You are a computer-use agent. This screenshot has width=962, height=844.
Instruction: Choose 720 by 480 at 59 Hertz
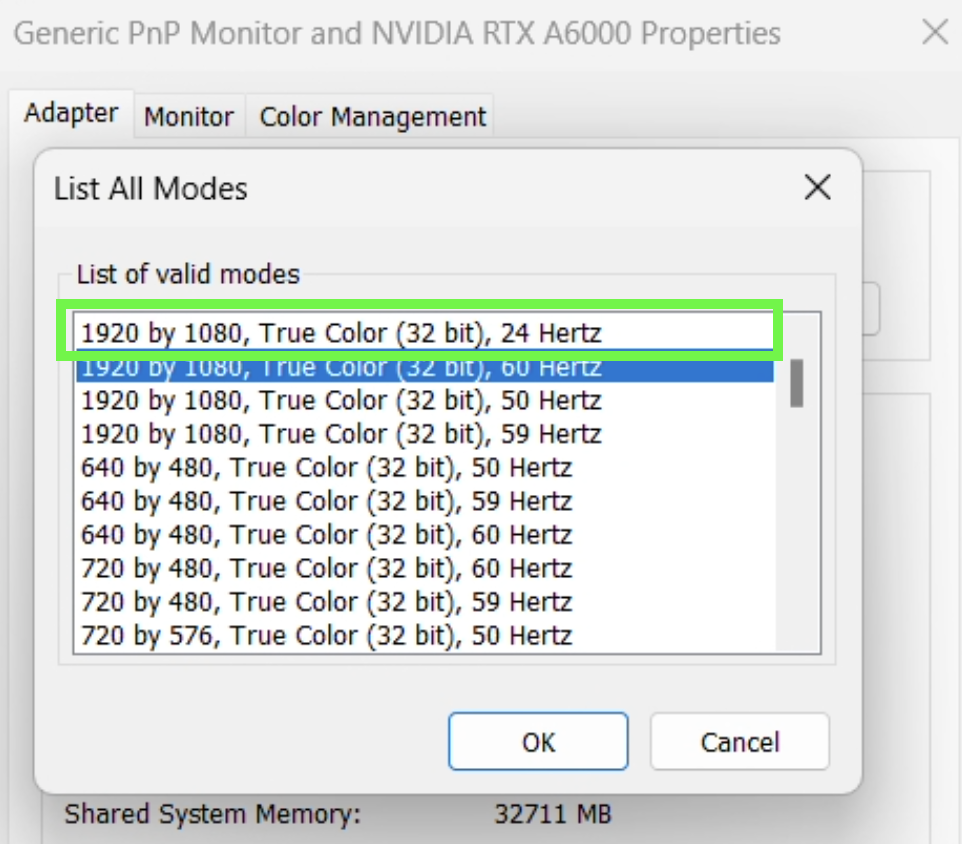(326, 602)
